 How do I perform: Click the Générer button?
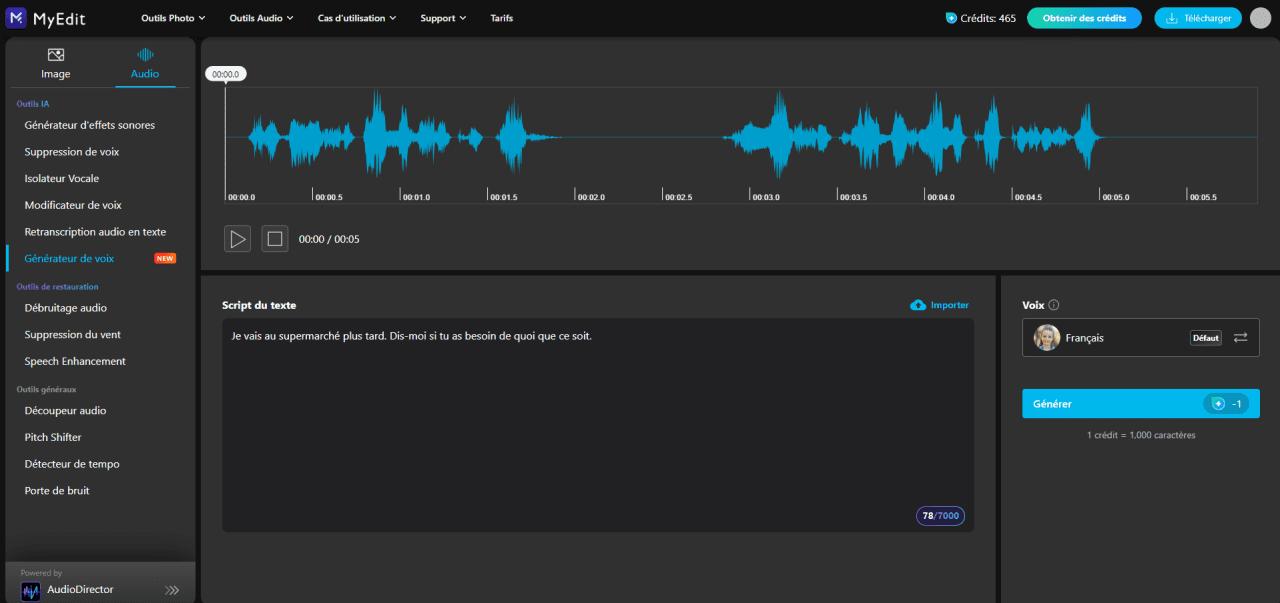pyautogui.click(x=1141, y=404)
